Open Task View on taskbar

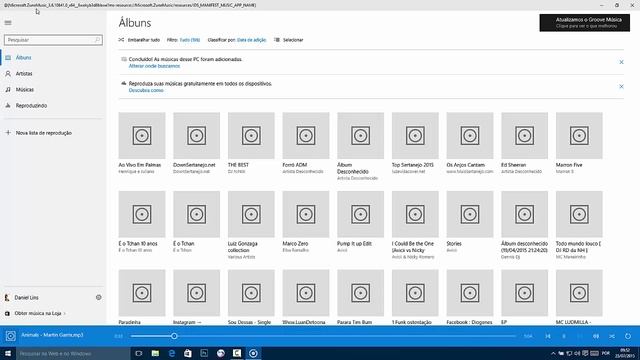138,353
